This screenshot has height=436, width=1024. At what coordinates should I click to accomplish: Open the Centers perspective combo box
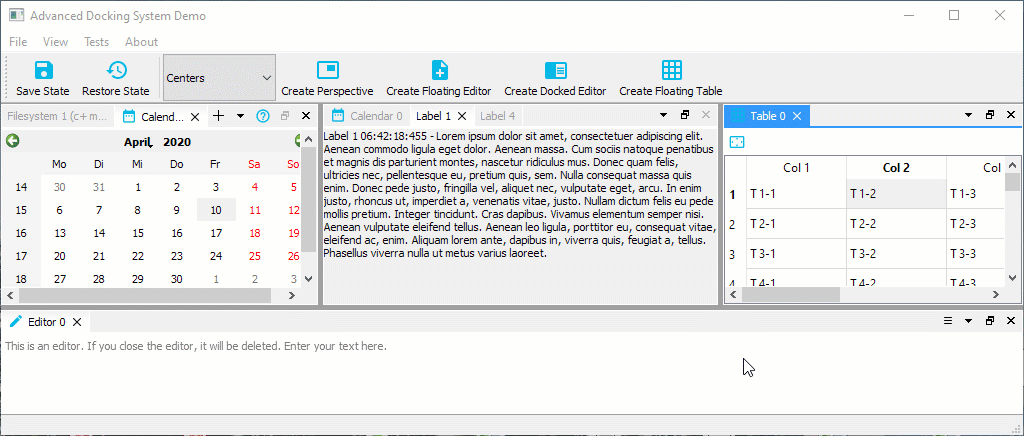[x=219, y=78]
